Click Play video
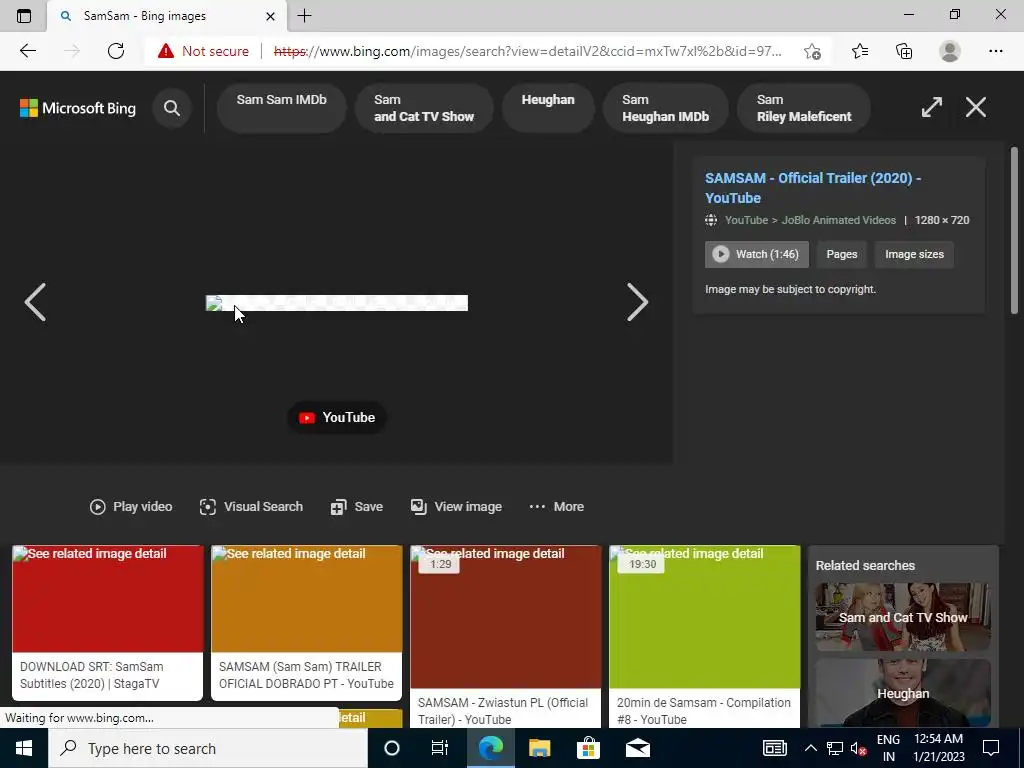This screenshot has height=768, width=1024. pyautogui.click(x=131, y=507)
